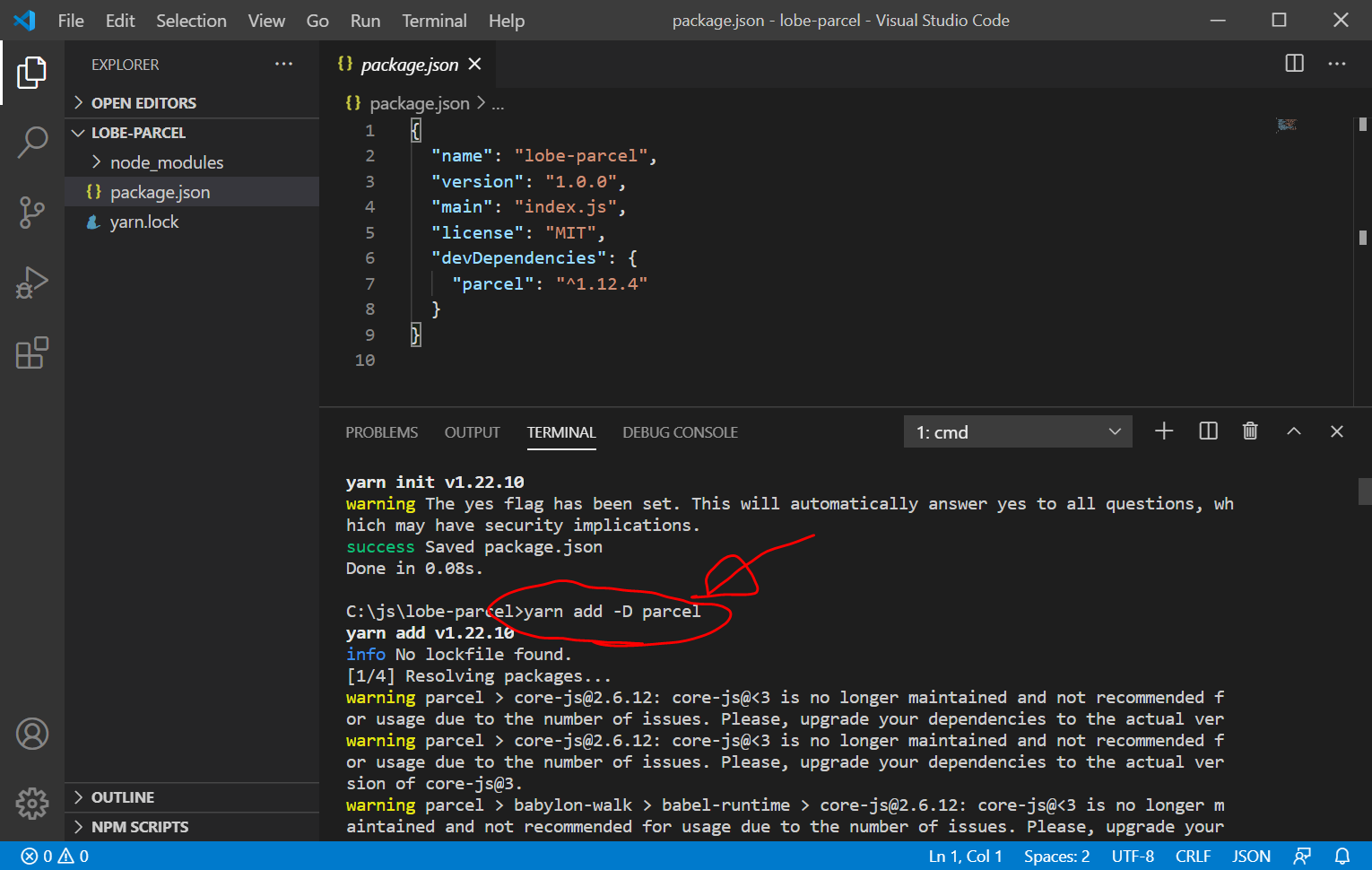Image resolution: width=1372 pixels, height=870 pixels.
Task: Maximize the panel size chevron
Action: (1294, 431)
